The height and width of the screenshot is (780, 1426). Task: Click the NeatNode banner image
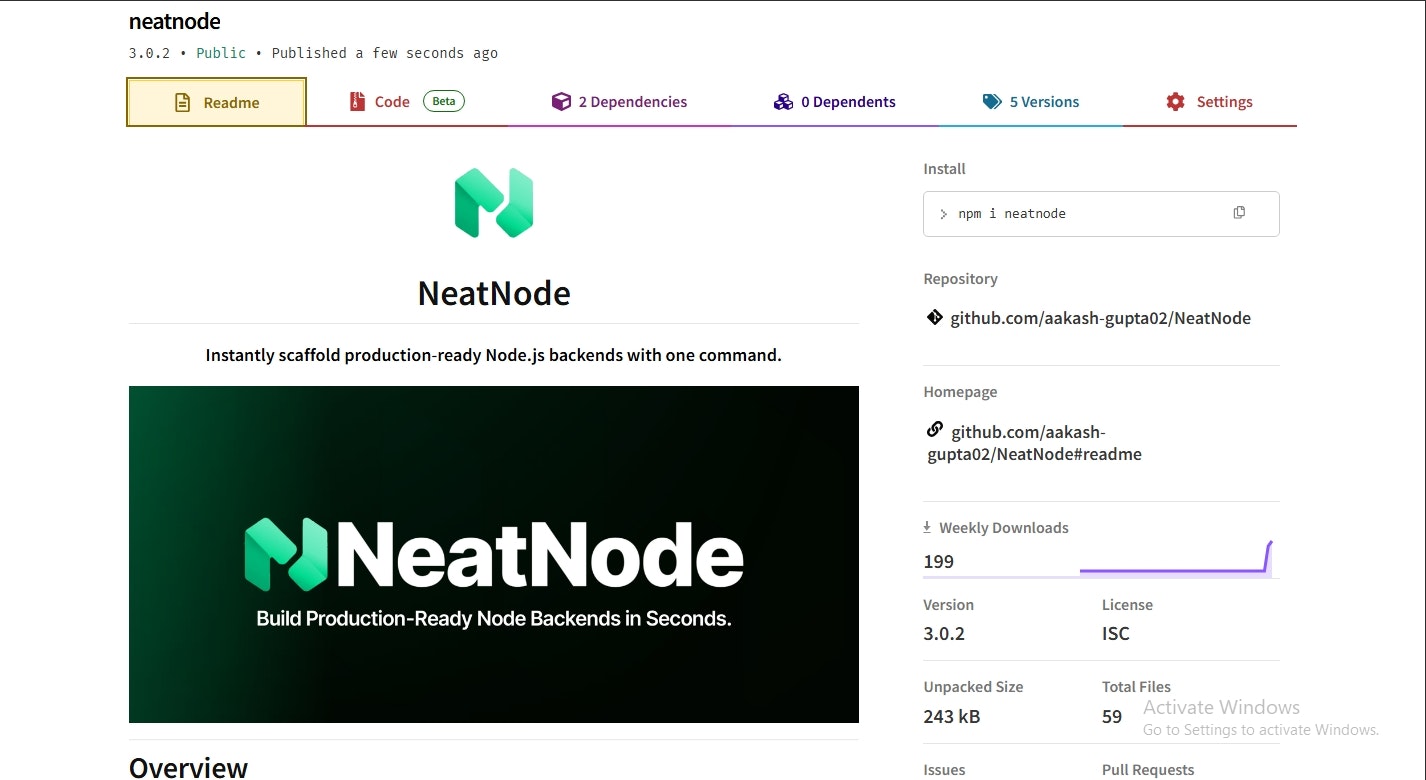click(493, 554)
